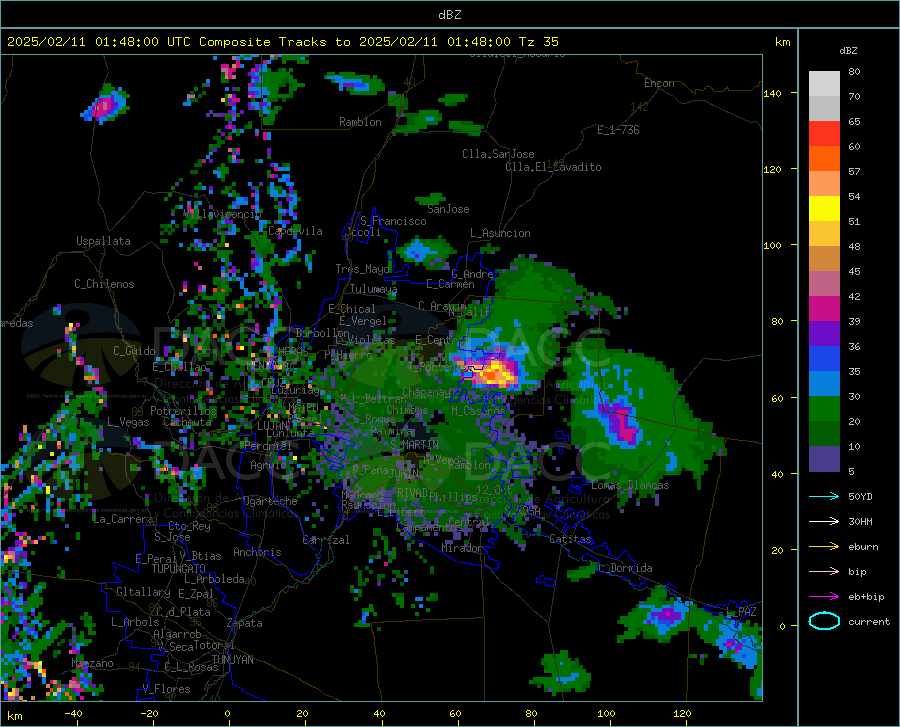Image resolution: width=900 pixels, height=727 pixels.
Task: Click the cyan 'current' ellipse icon
Action: click(824, 621)
